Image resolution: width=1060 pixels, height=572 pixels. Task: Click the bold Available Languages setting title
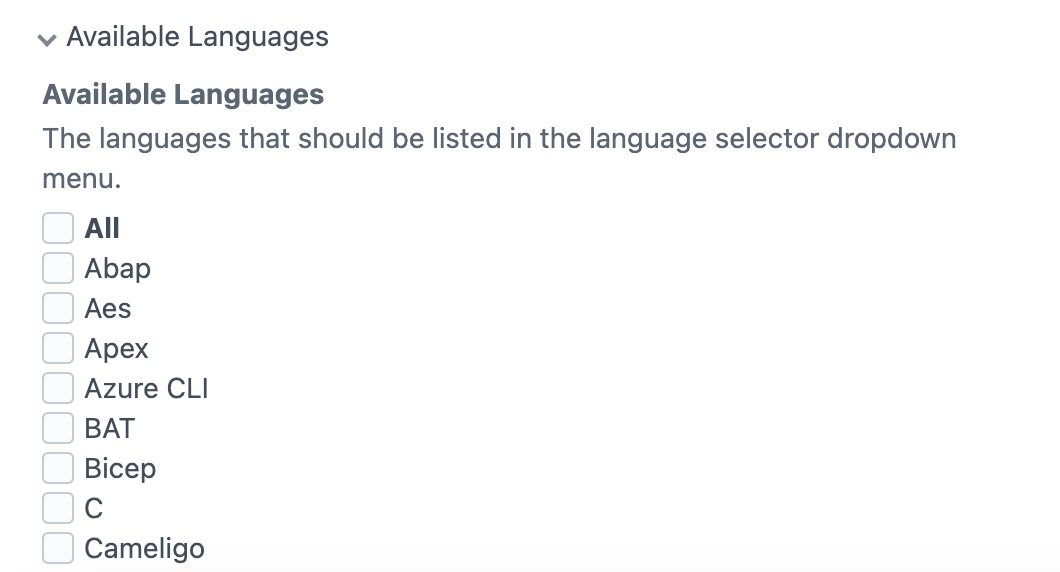coord(183,95)
